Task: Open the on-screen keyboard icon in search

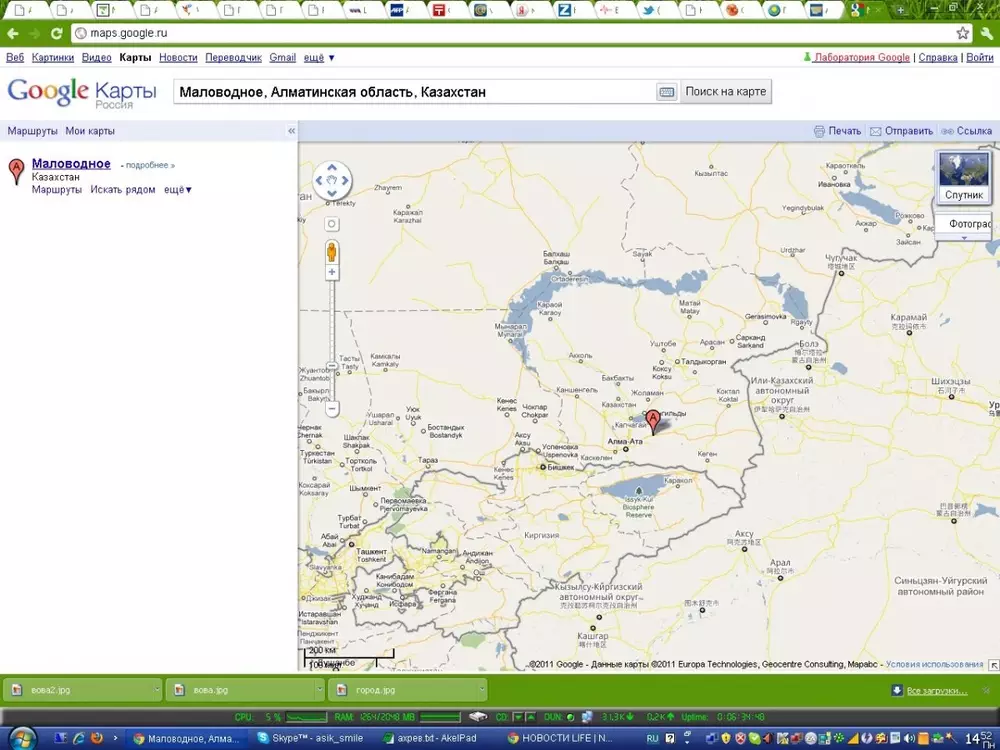Action: click(666, 92)
